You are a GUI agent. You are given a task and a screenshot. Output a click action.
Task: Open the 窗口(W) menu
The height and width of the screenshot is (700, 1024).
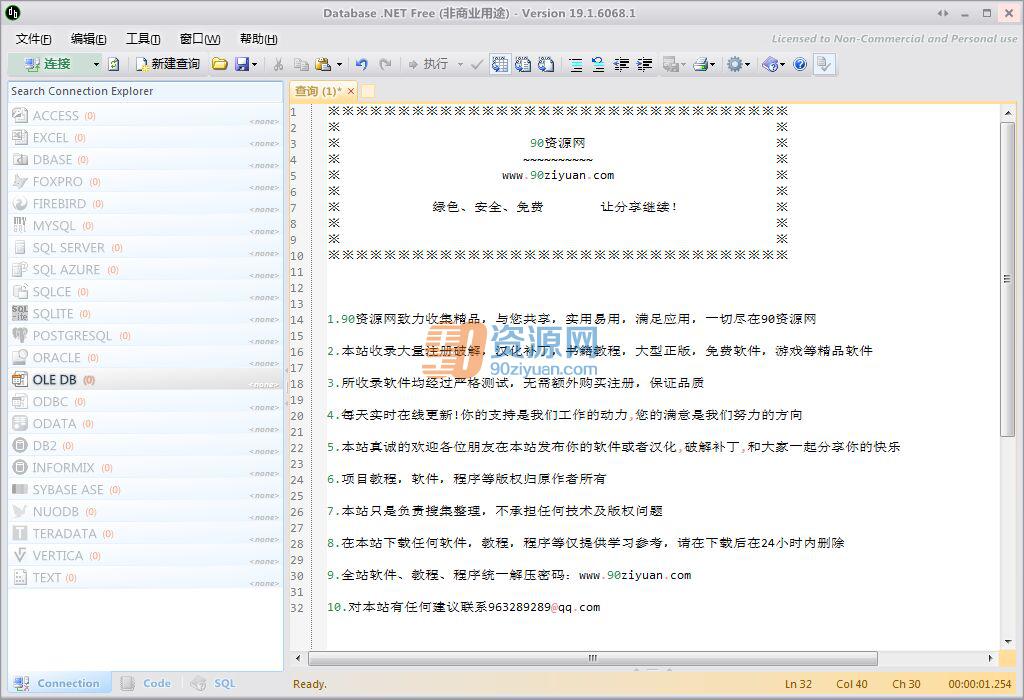pos(200,39)
